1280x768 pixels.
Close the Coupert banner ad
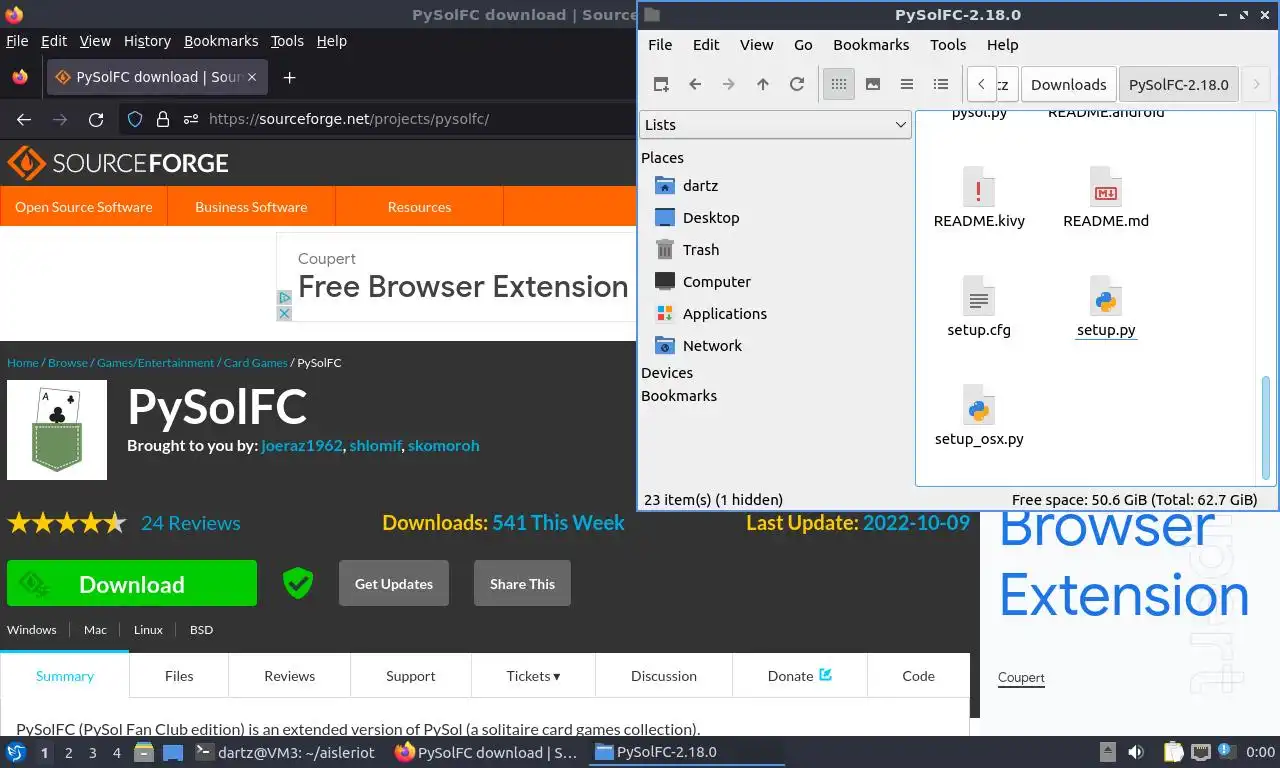(284, 313)
